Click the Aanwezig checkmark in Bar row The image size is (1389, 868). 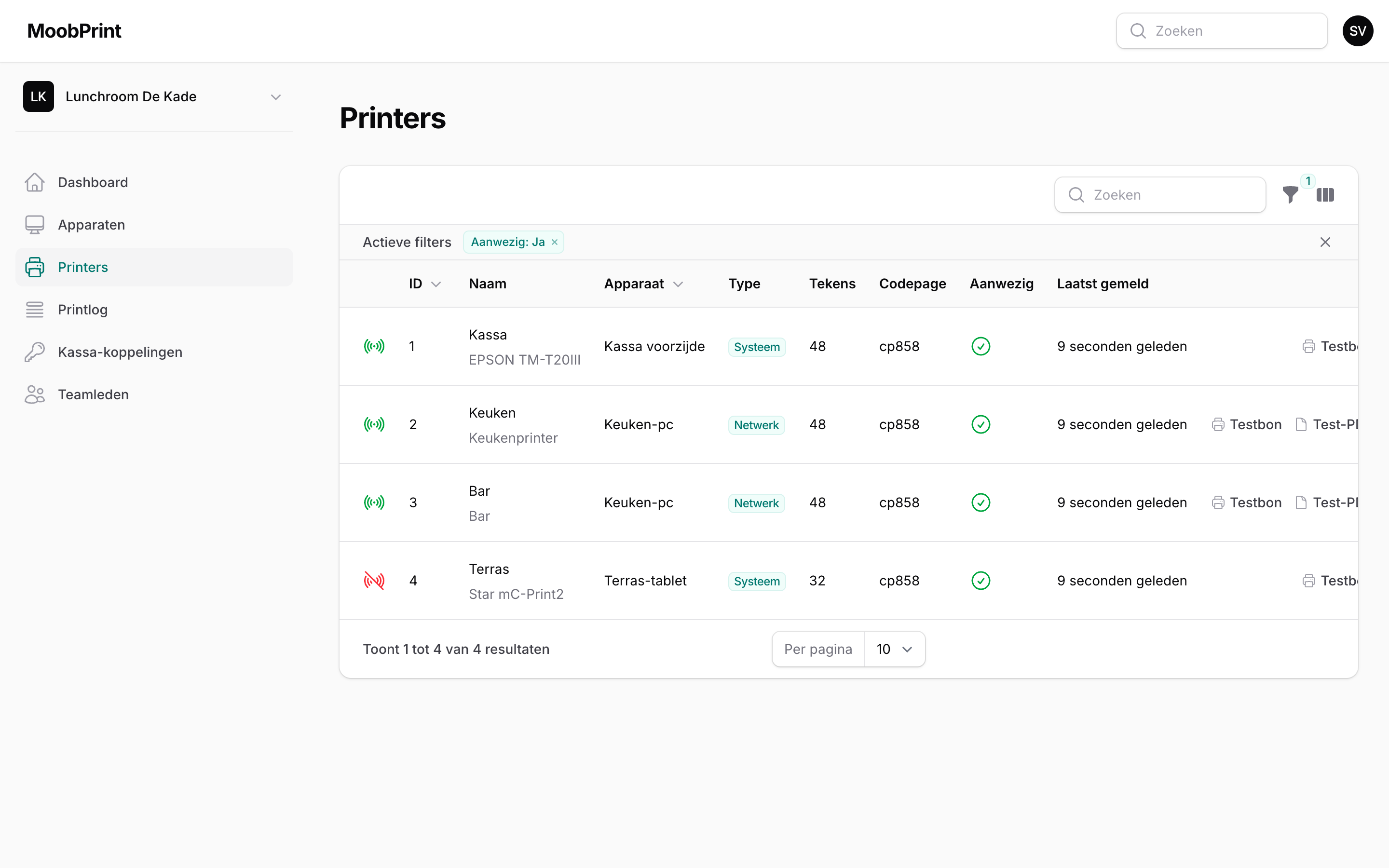tap(980, 502)
